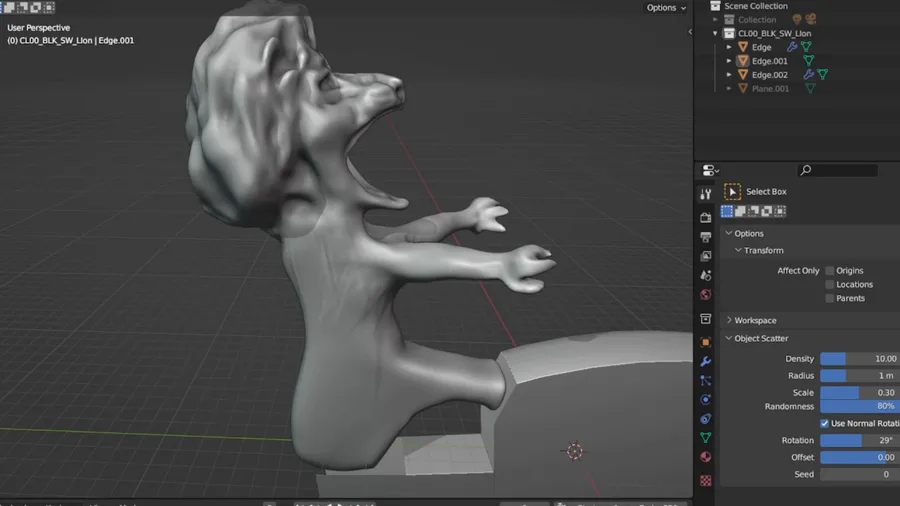Select Edge.001 in the outliner

click(770, 61)
